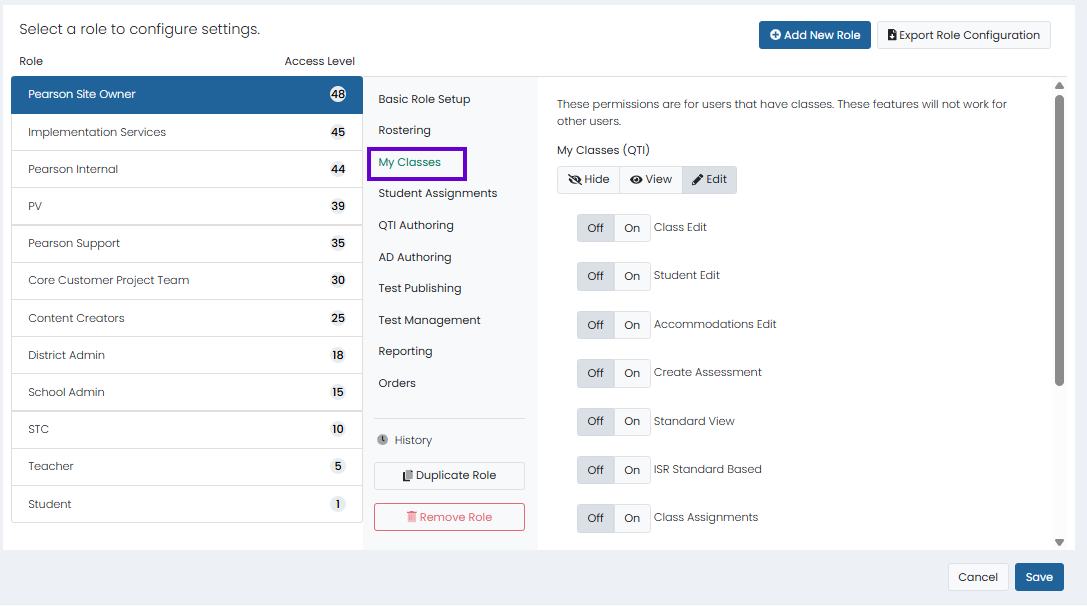Select the Pearson Site Owner role
This screenshot has width=1087, height=606.
187,95
